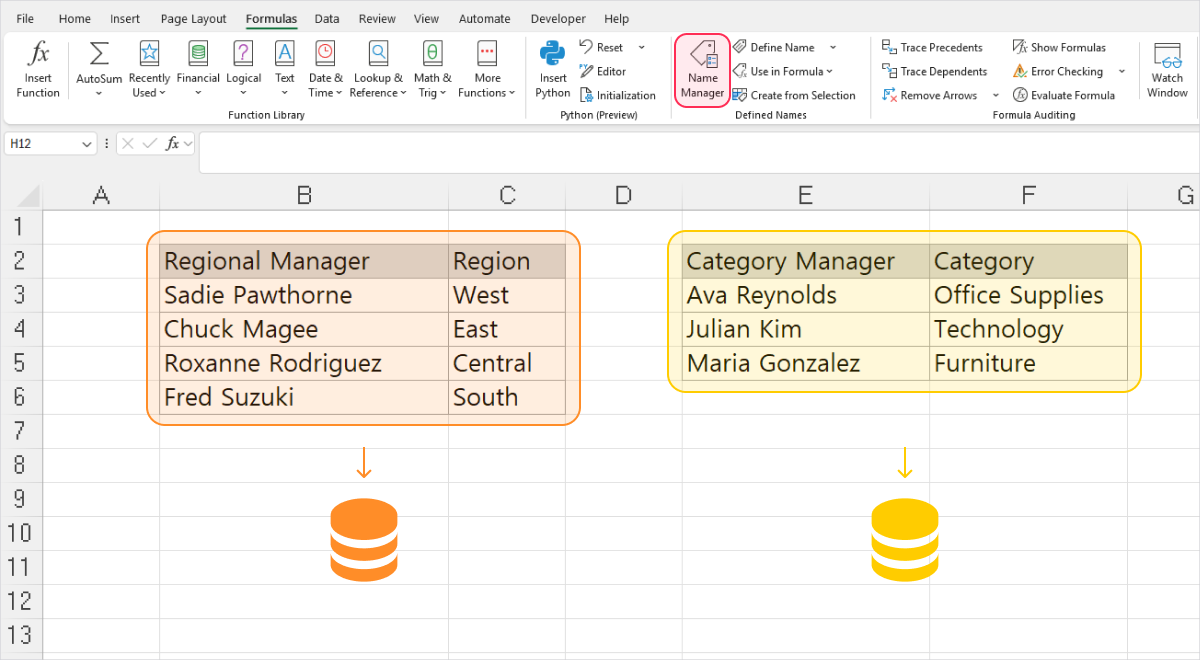Expand the Error Checking dropdown arrow
Image resolution: width=1200 pixels, height=660 pixels.
[x=1121, y=71]
